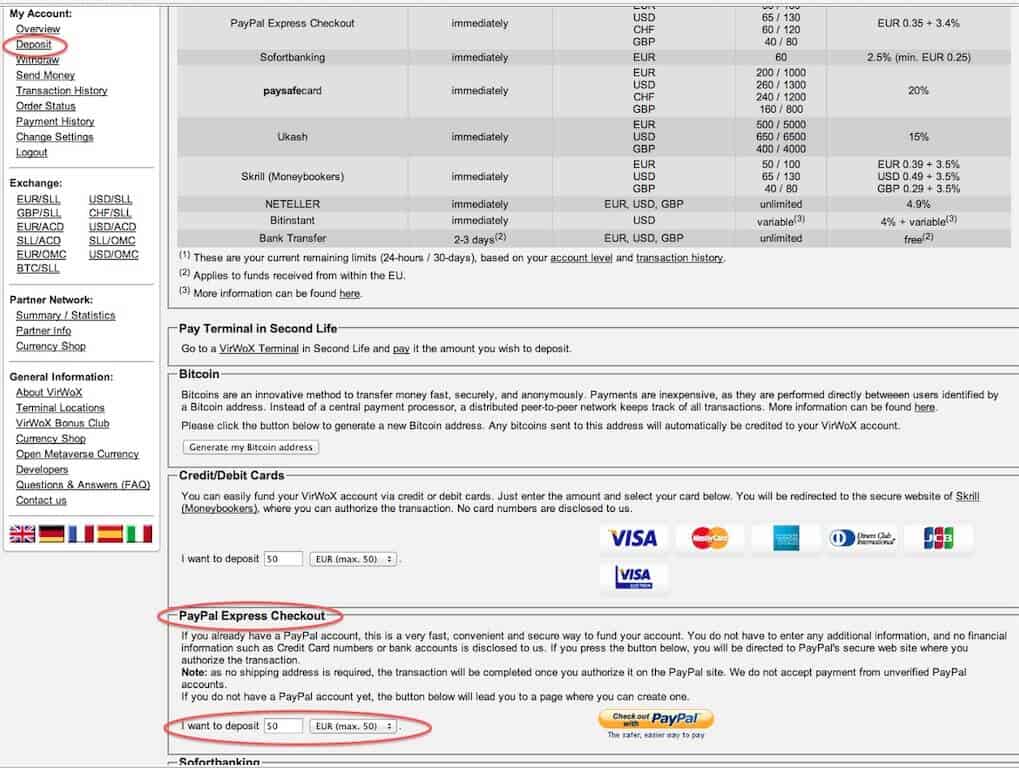Viewport: 1019px width, 768px height.
Task: Select the MasterCard logo
Action: click(710, 538)
